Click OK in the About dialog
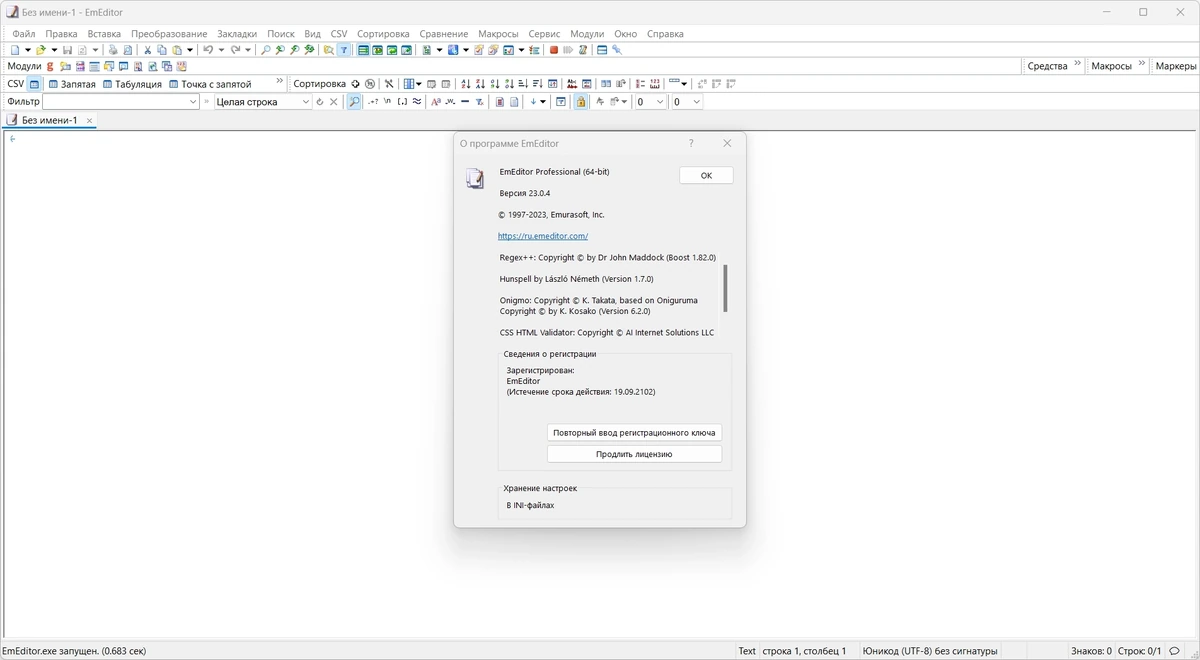This screenshot has height=660, width=1200. 706,175
